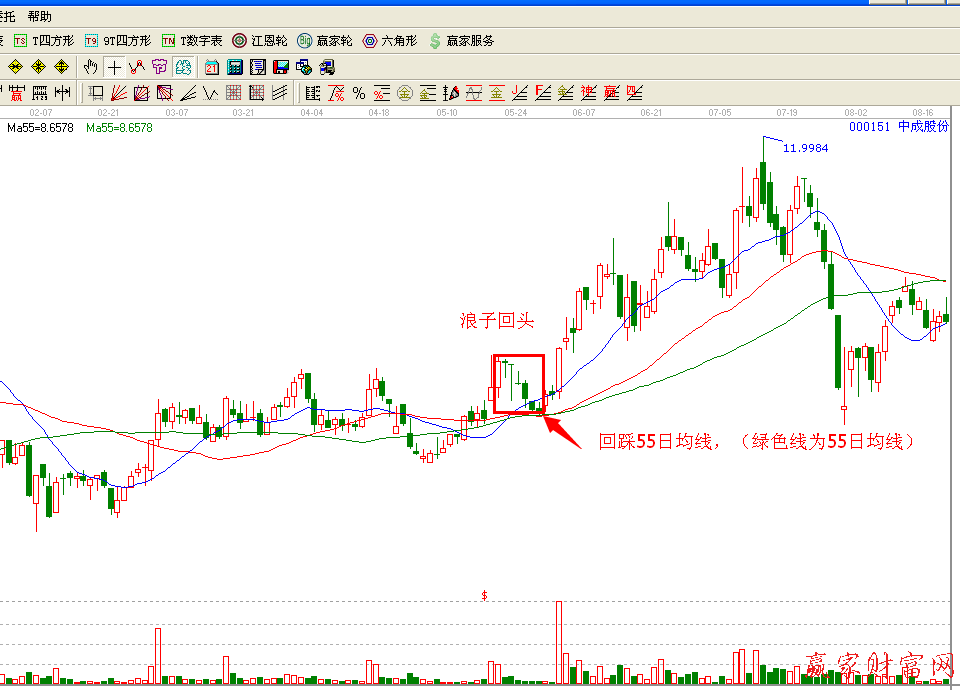Click the save floppy disk icon
The width and height of the screenshot is (960, 690).
point(281,67)
